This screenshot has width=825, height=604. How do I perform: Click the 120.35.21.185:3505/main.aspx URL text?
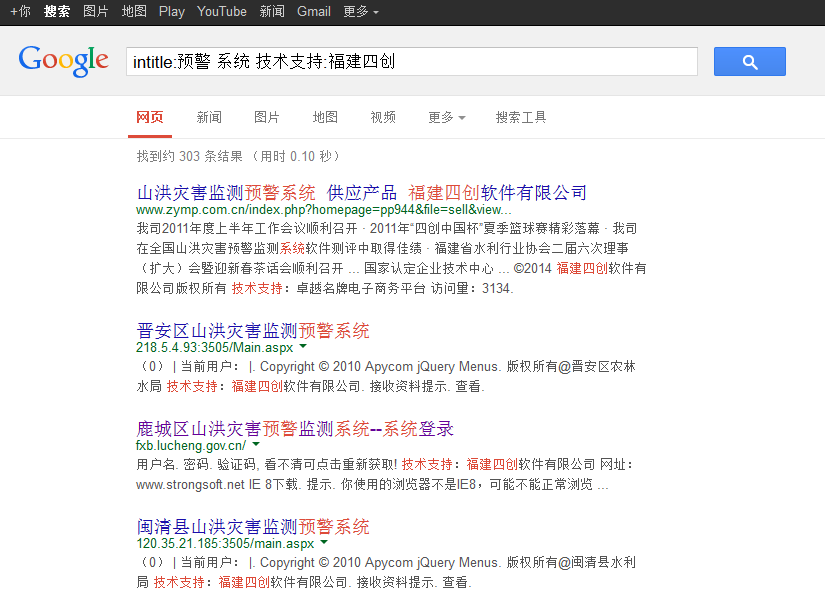[225, 543]
